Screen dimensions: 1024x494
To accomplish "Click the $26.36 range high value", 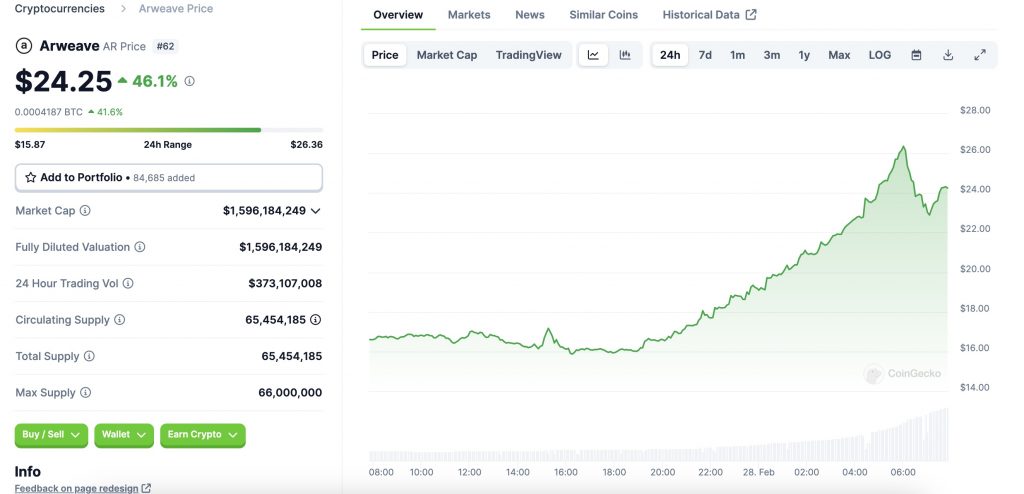I will pyautogui.click(x=306, y=144).
